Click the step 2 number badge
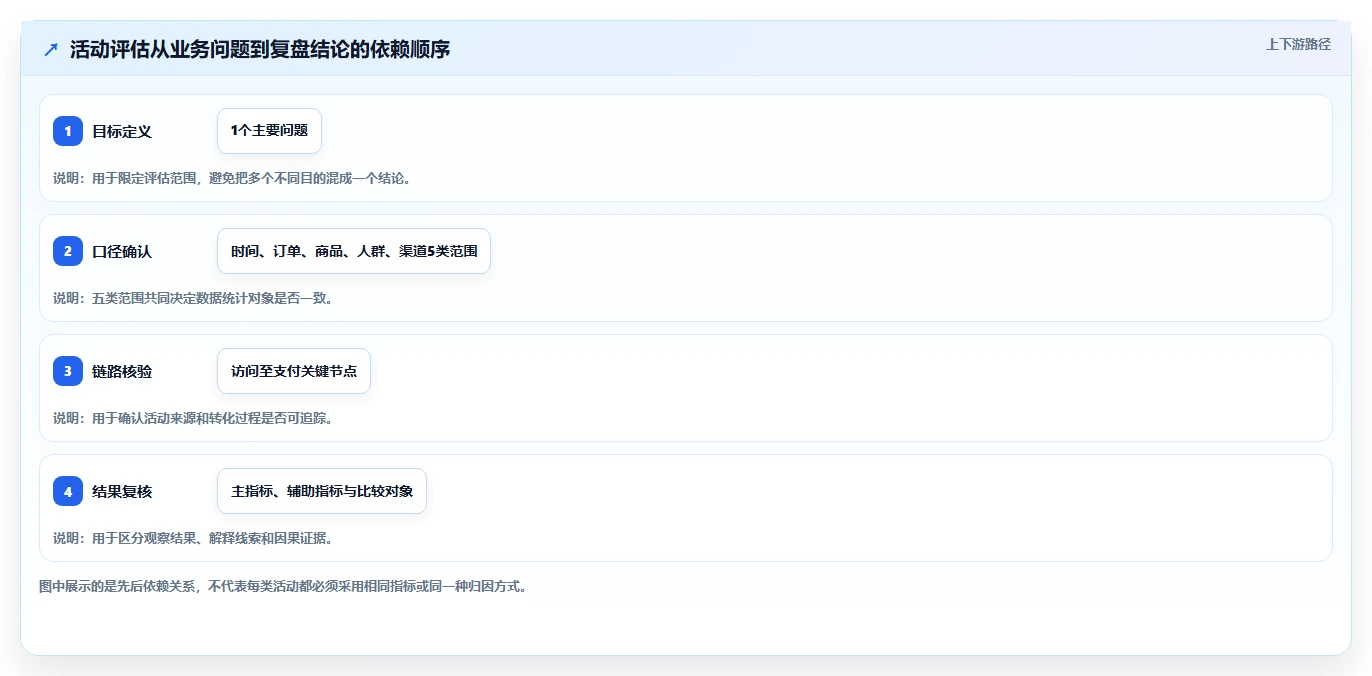1372x676 pixels. coord(68,251)
